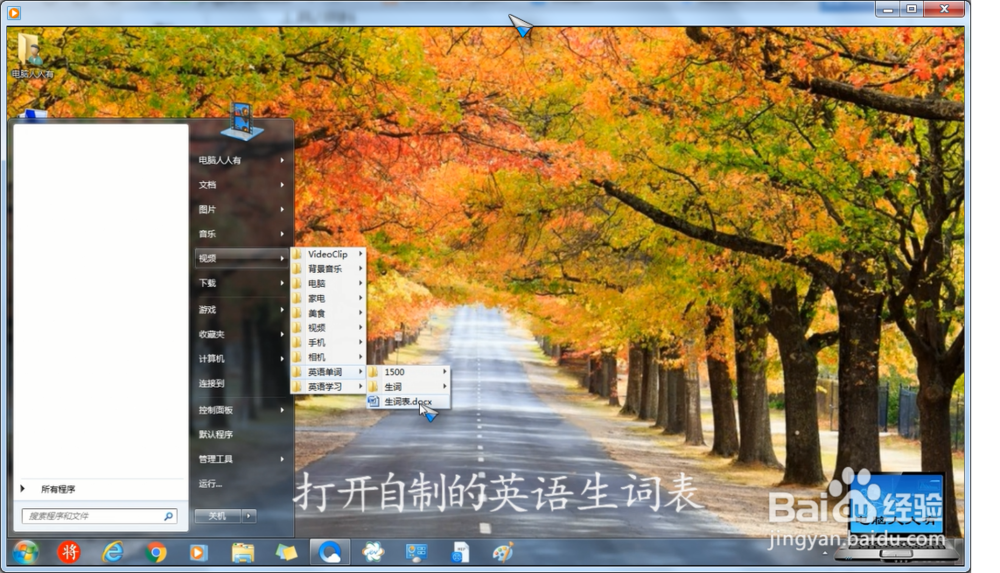1000x573 pixels.
Task: Expand the 音乐 submenu arrow
Action: click(282, 234)
